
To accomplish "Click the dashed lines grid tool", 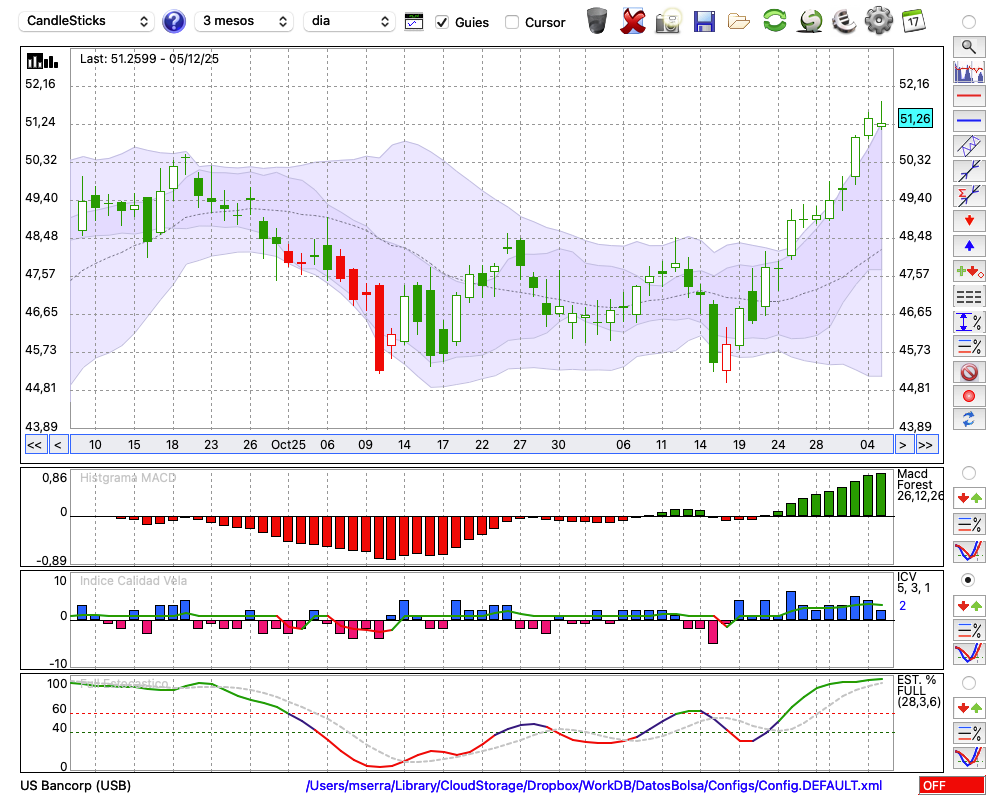I will point(969,296).
